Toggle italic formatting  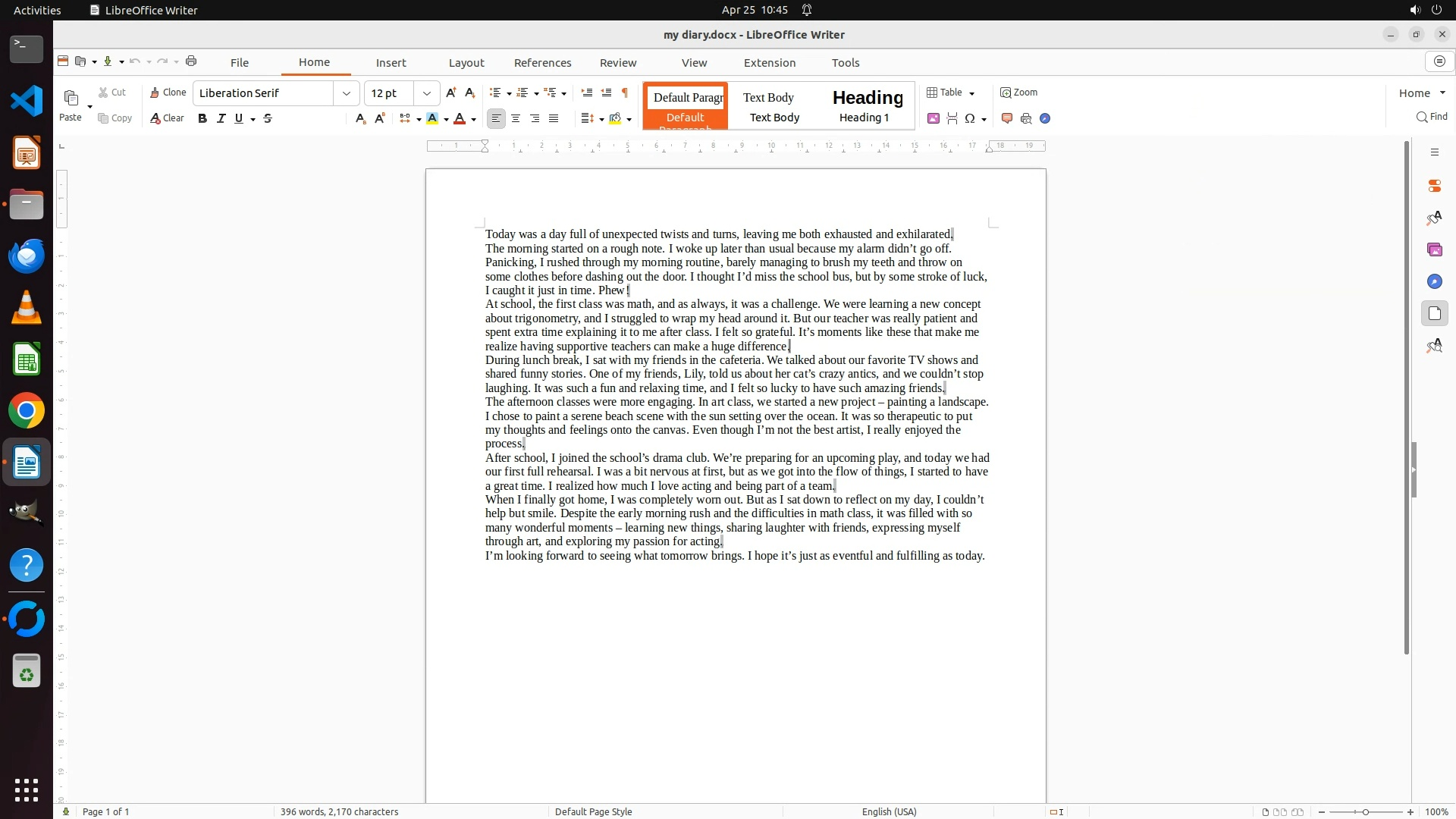(x=221, y=118)
